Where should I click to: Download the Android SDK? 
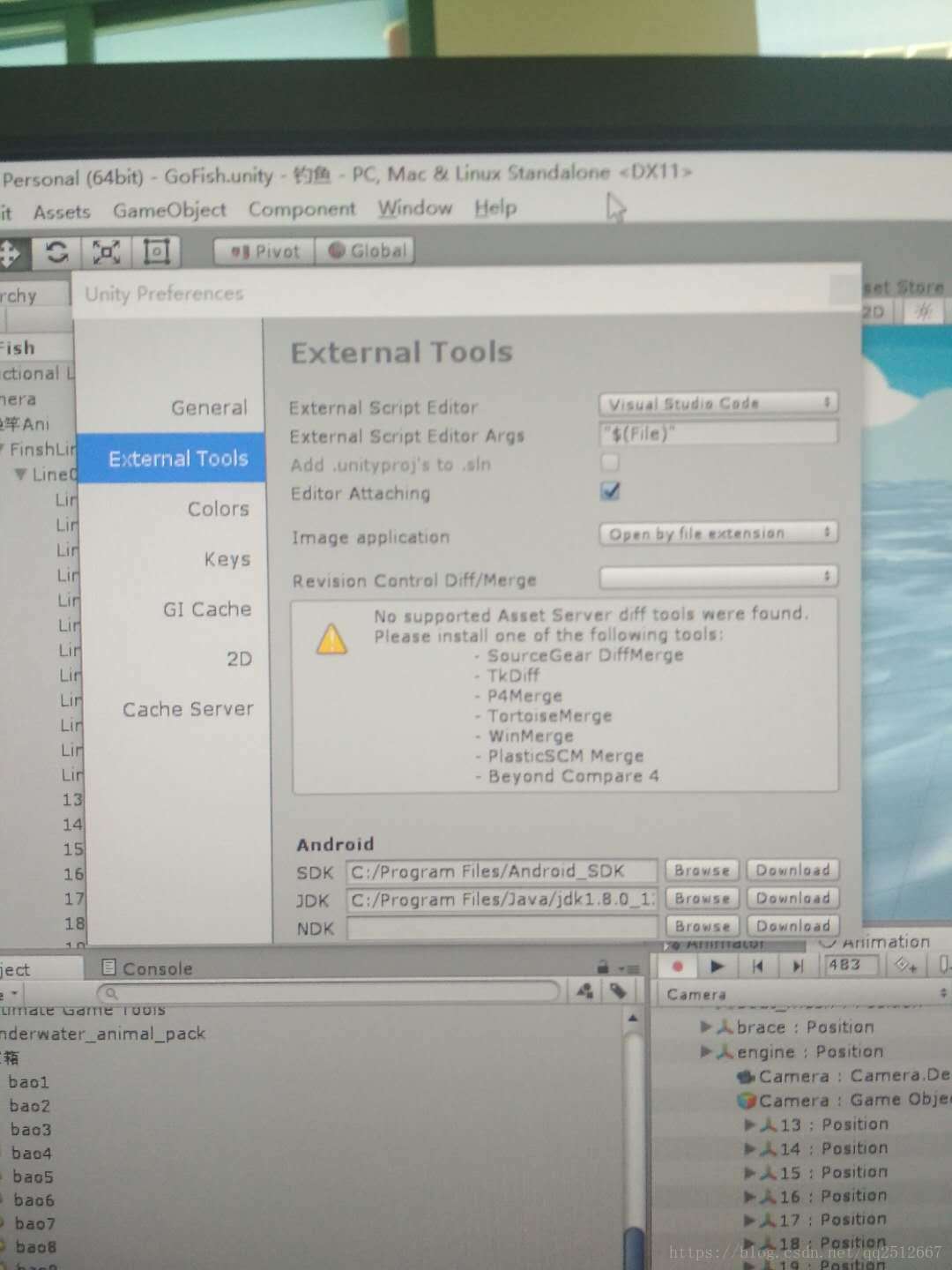point(792,870)
